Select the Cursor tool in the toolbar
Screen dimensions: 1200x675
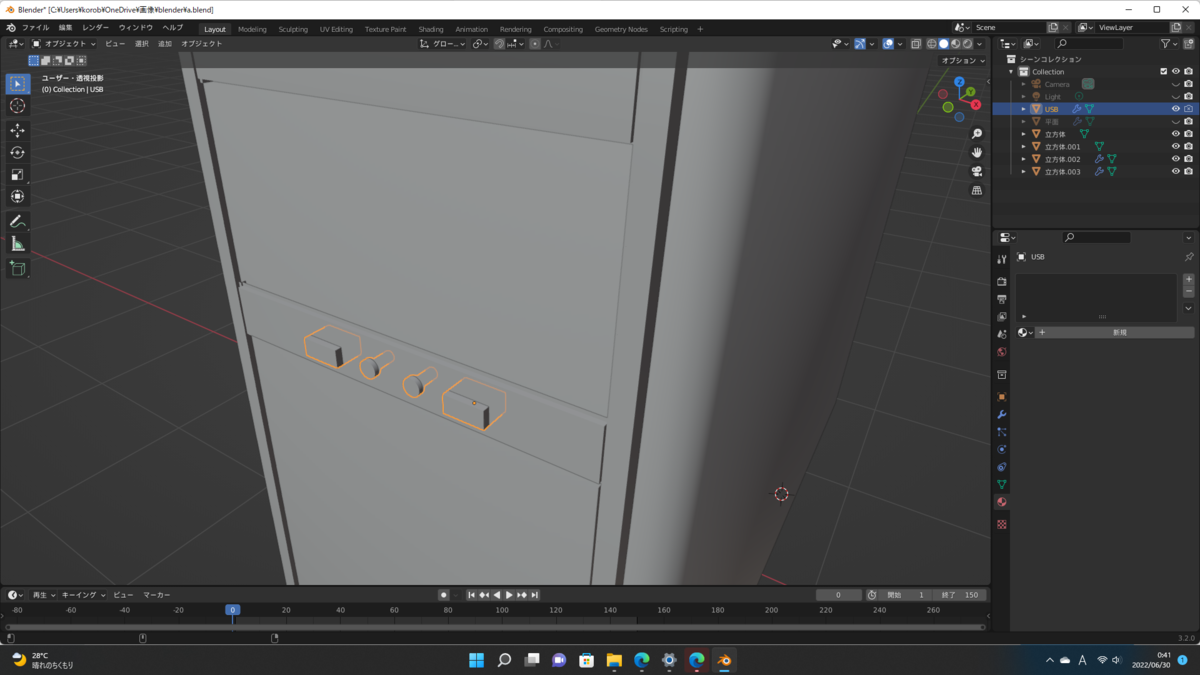click(17, 106)
